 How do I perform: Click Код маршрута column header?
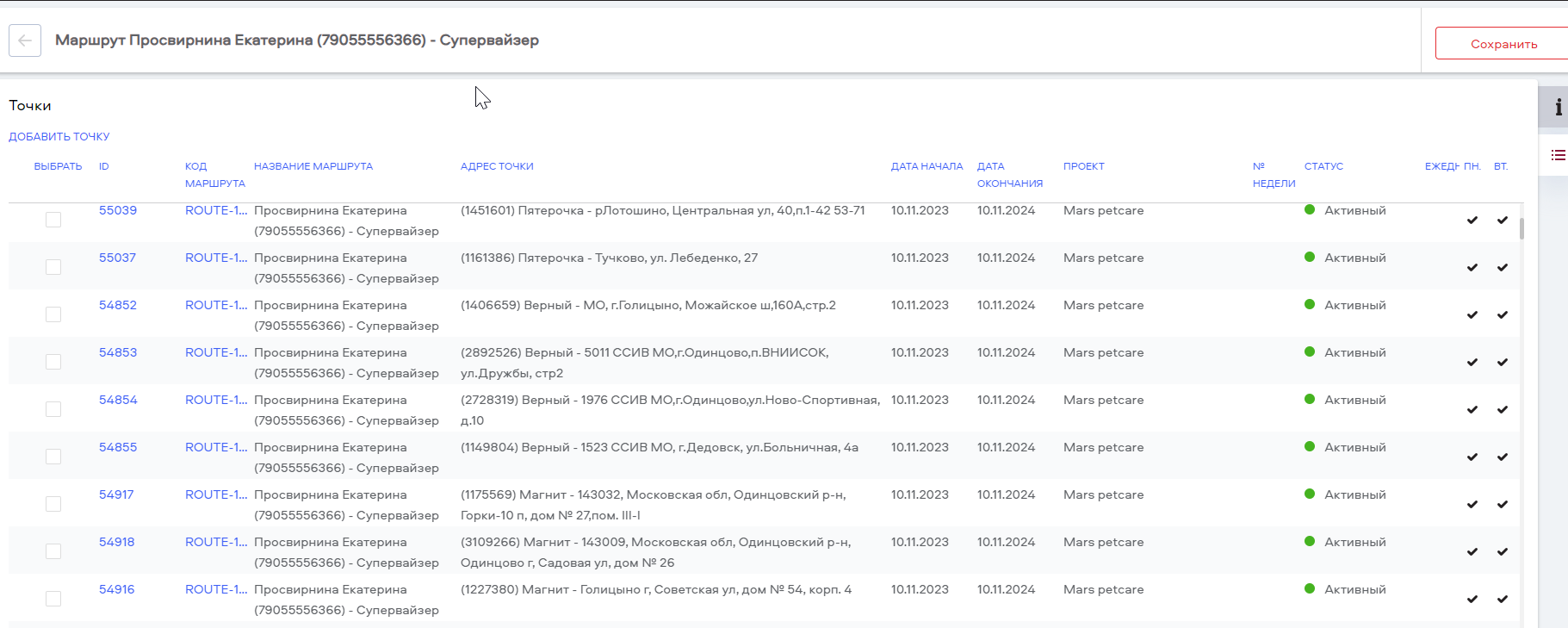[x=214, y=175]
